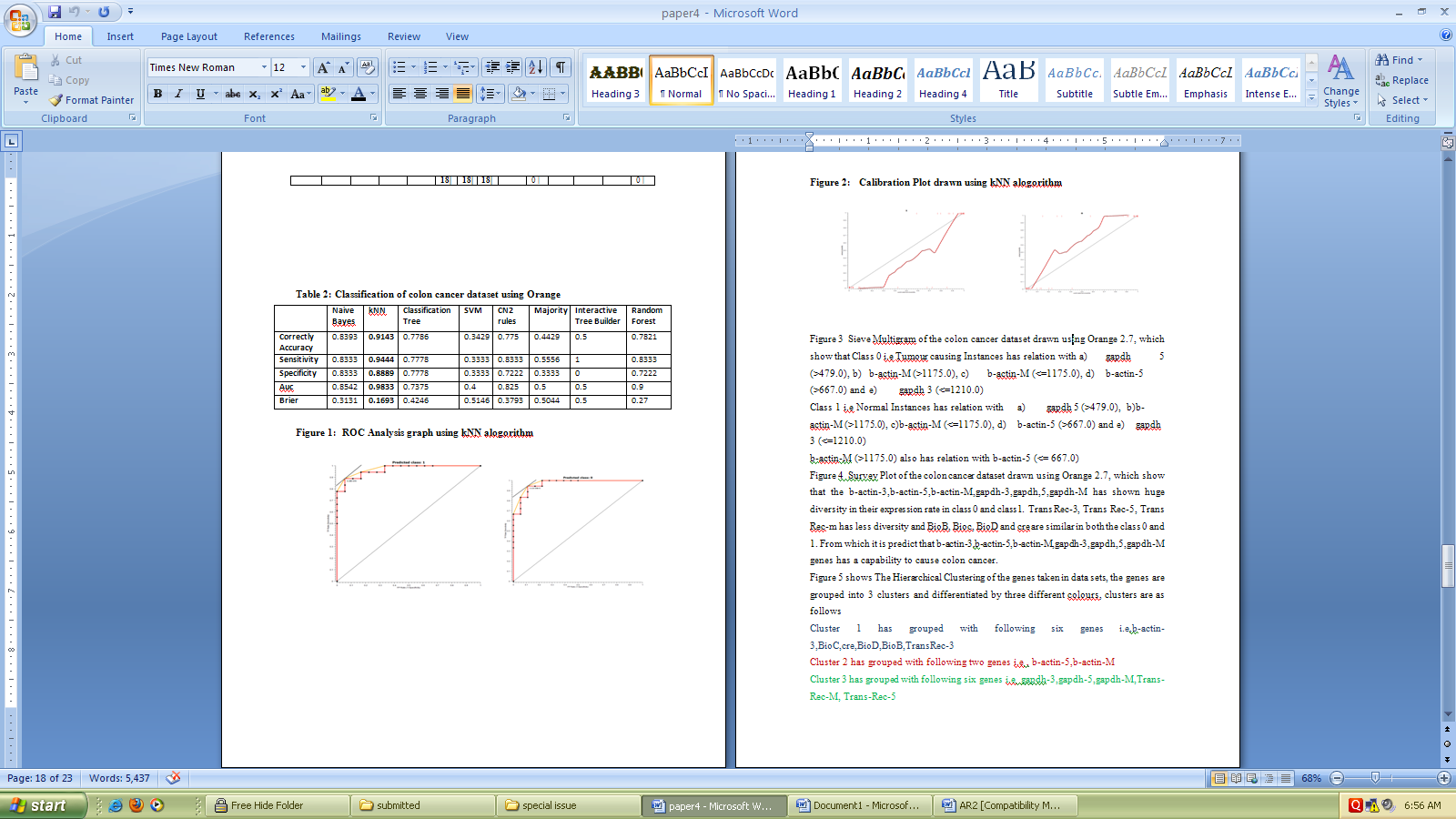Switch to the Page Layout tab
The image size is (1456, 819).
click(189, 36)
